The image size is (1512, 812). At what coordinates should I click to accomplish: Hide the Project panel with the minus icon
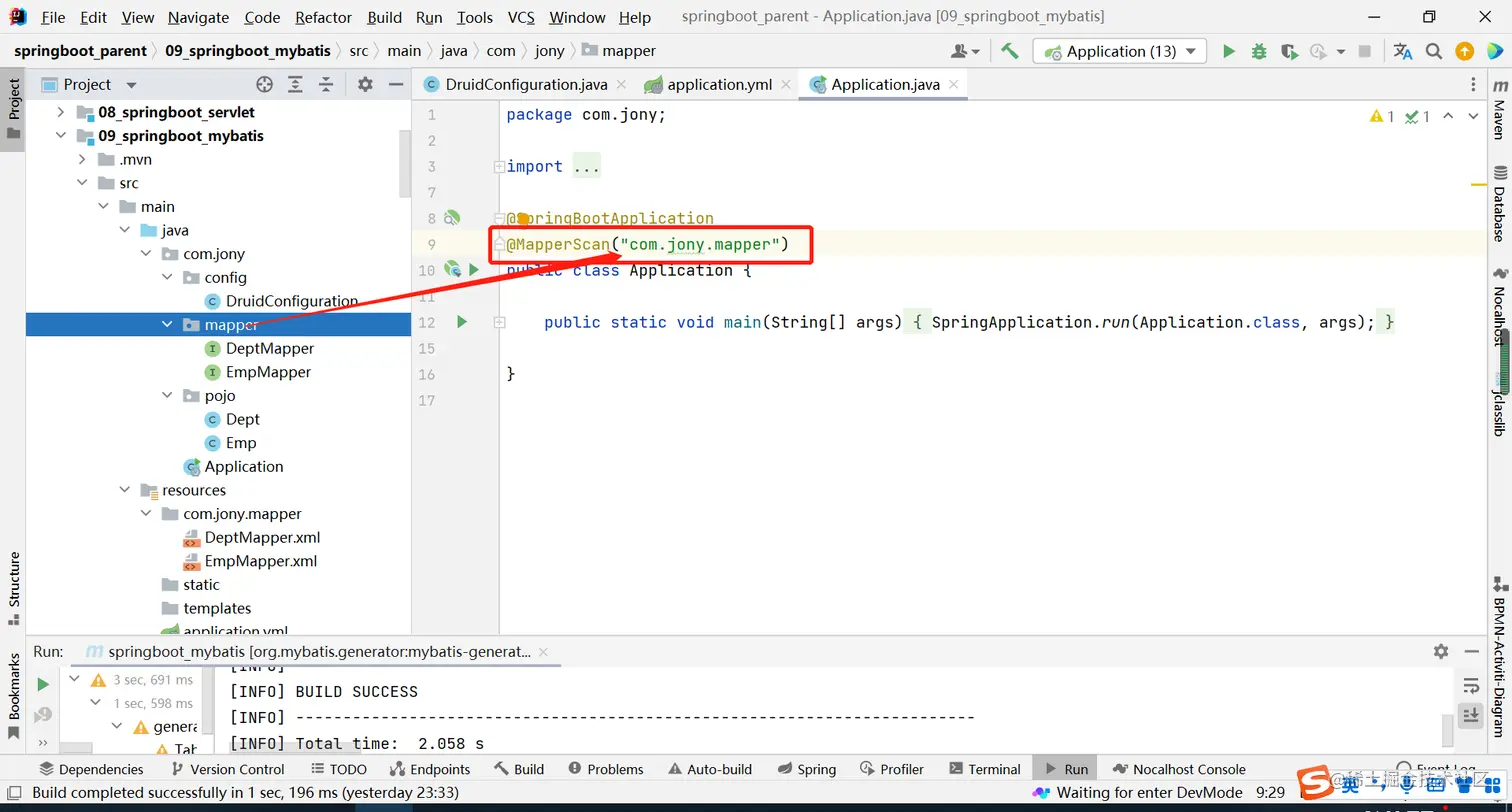pyautogui.click(x=396, y=85)
